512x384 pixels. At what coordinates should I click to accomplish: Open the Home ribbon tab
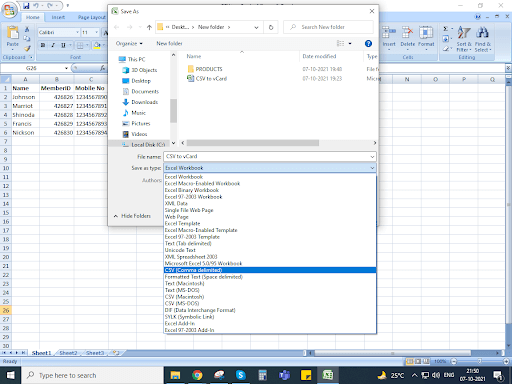point(33,17)
